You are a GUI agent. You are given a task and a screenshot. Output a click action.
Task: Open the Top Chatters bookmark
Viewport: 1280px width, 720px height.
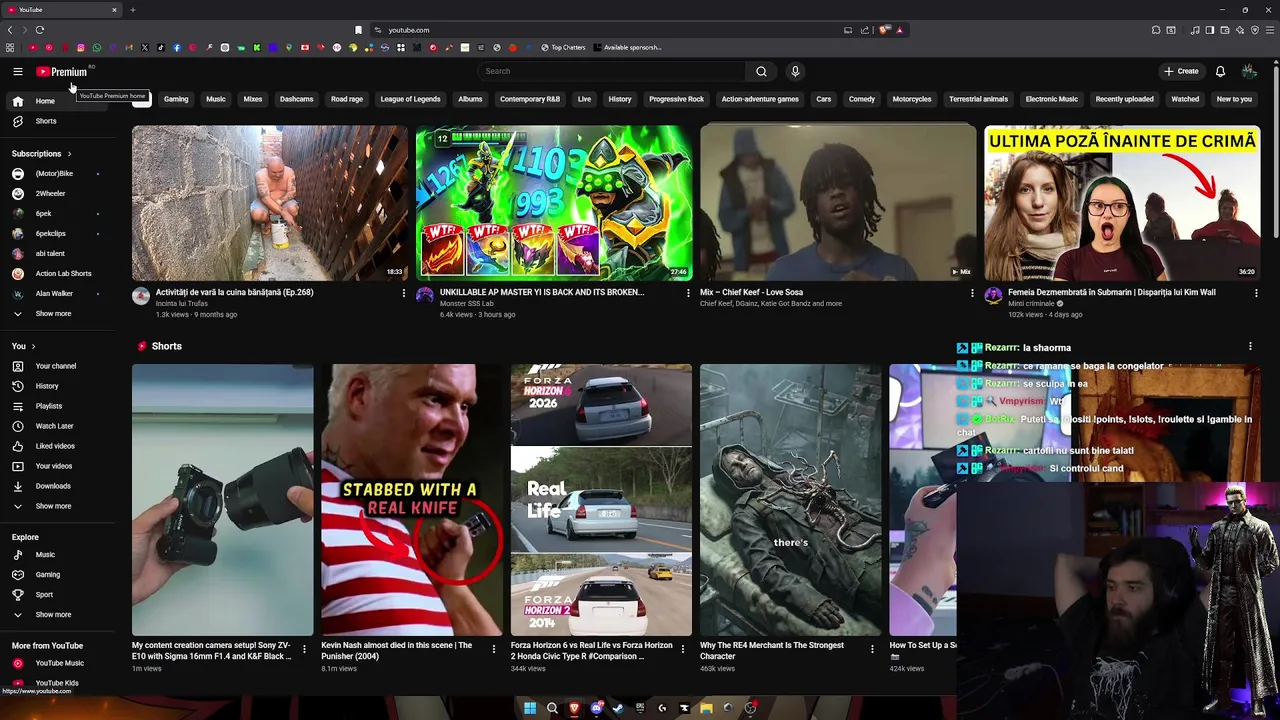coord(563,47)
